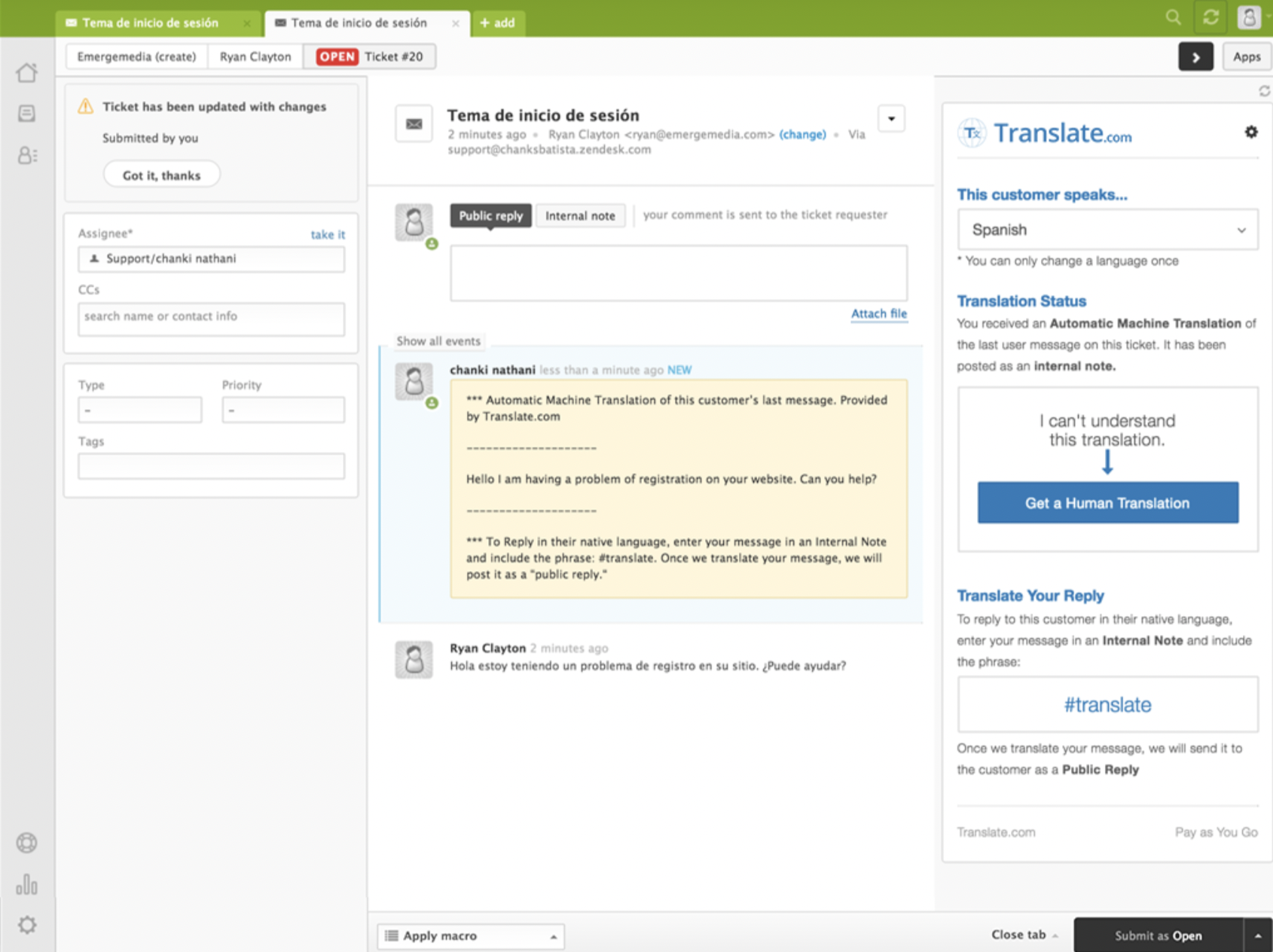Dismiss the update notice with Got it, thanks
Image resolution: width=1273 pixels, height=952 pixels.
point(161,174)
